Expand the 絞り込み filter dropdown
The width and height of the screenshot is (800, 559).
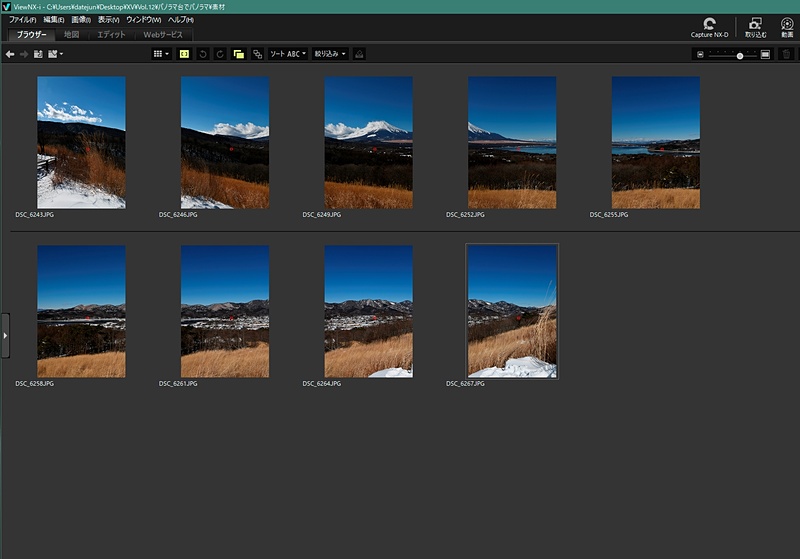(330, 54)
